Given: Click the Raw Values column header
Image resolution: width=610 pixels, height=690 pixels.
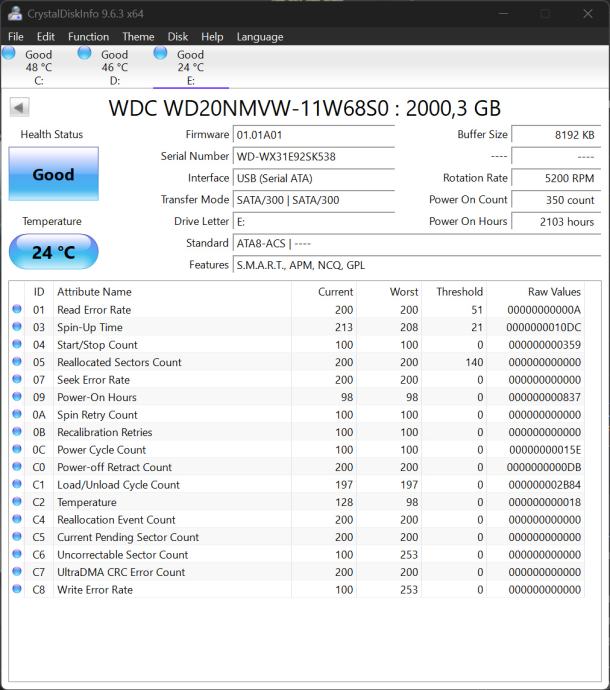Looking at the screenshot, I should tap(536, 292).
